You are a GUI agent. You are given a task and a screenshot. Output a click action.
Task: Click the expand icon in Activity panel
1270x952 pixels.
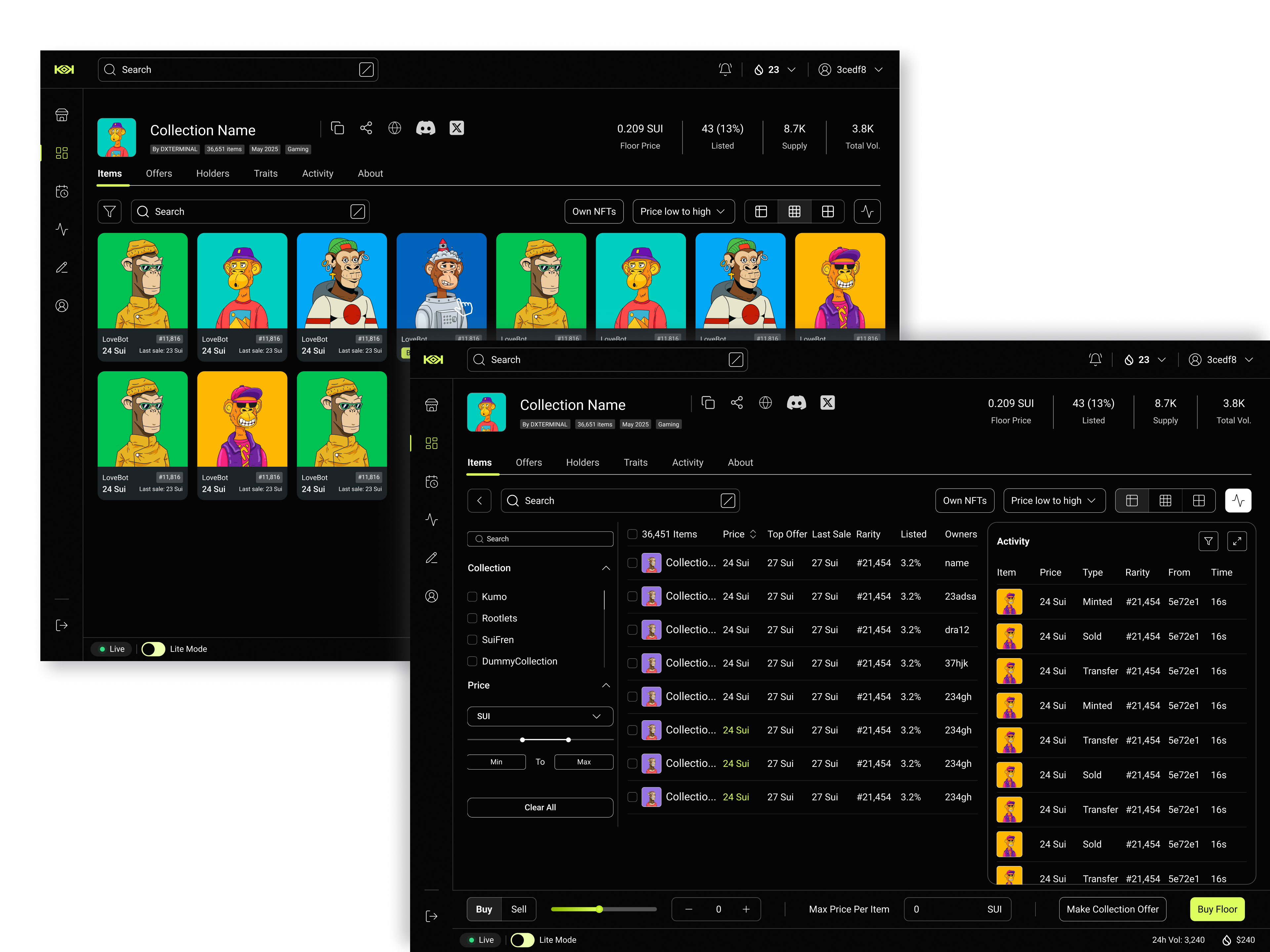[x=1237, y=541]
